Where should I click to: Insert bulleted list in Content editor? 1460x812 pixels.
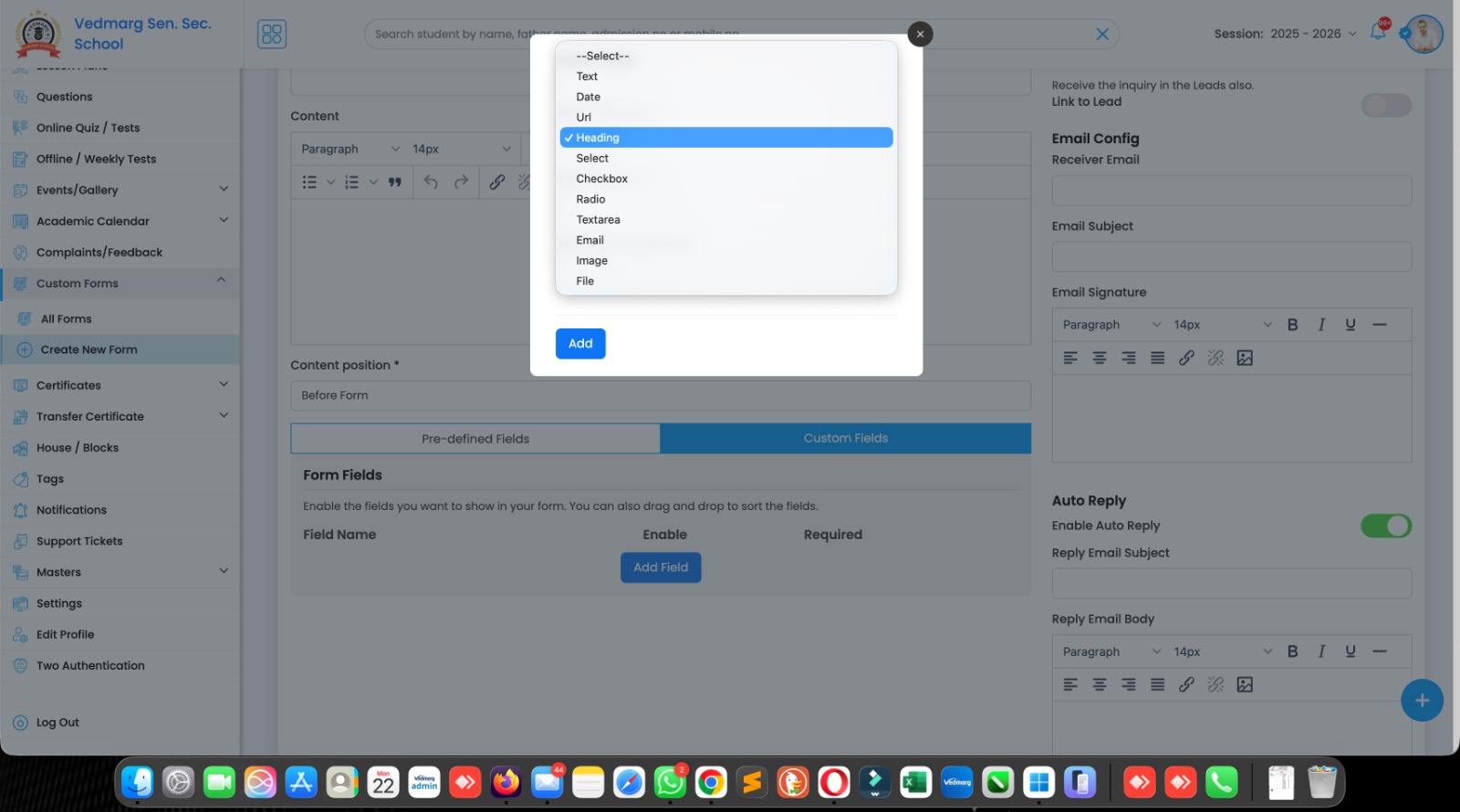point(309,182)
